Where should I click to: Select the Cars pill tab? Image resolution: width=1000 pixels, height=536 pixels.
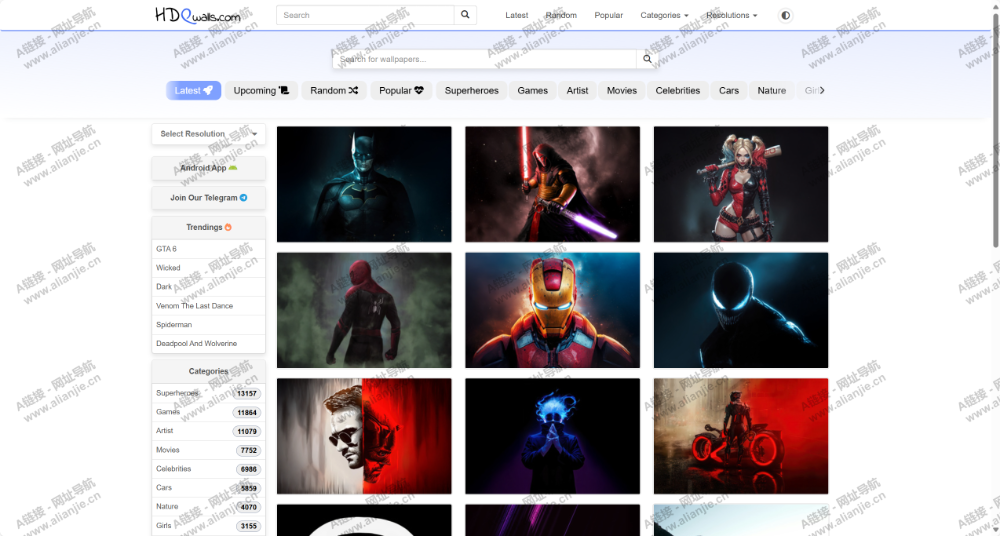click(x=729, y=91)
